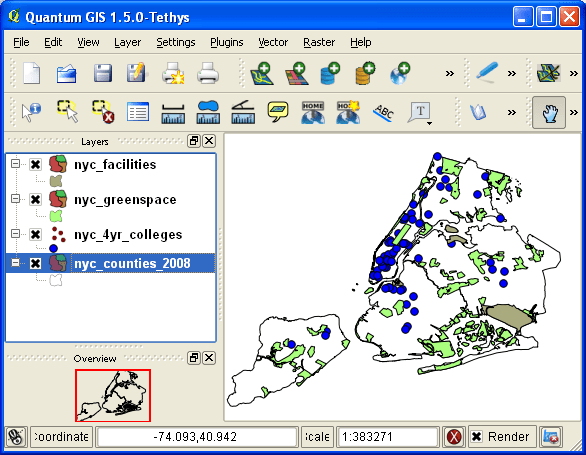Undock the Overview panel

pos(194,358)
